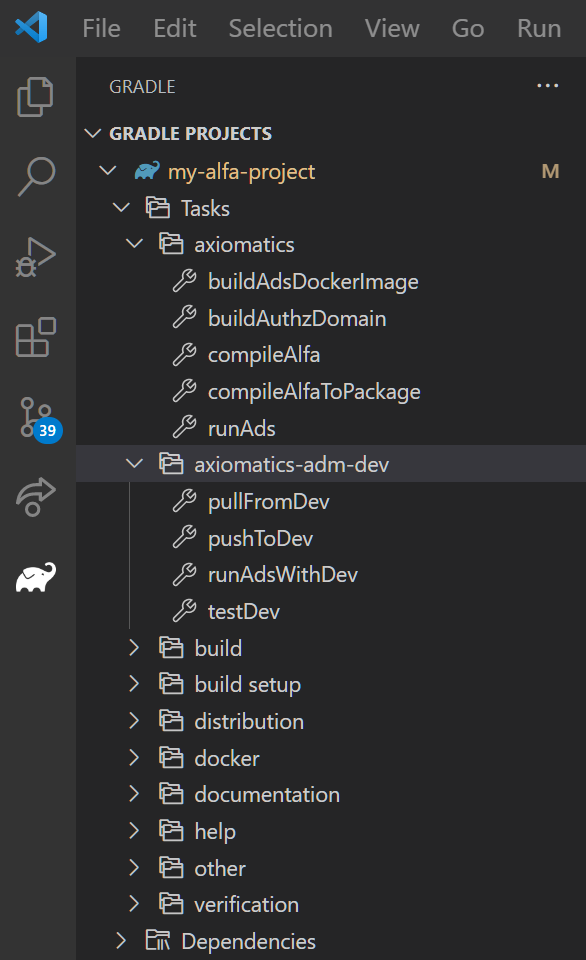Collapse the axiomatics-adm-dev group
Image resolution: width=586 pixels, height=960 pixels.
[135, 463]
